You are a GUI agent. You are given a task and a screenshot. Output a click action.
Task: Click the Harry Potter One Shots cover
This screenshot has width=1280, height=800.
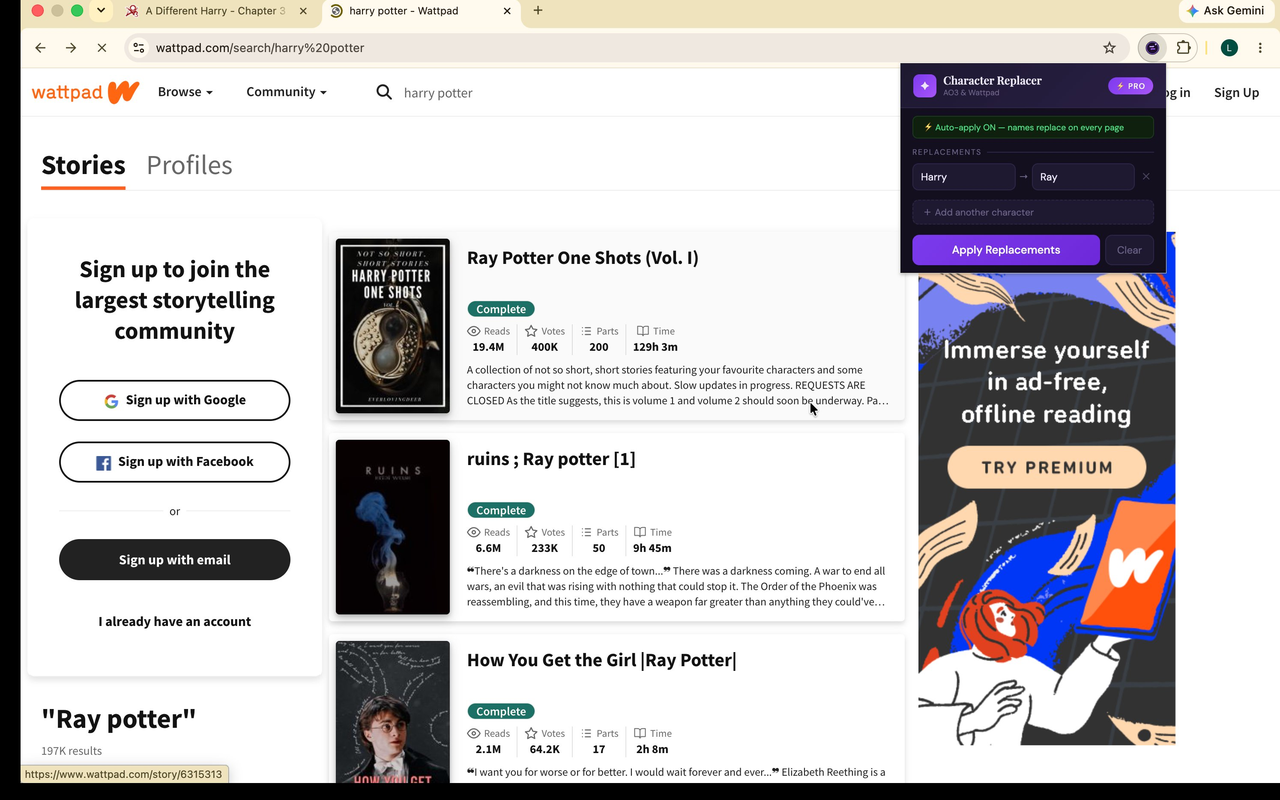point(393,326)
